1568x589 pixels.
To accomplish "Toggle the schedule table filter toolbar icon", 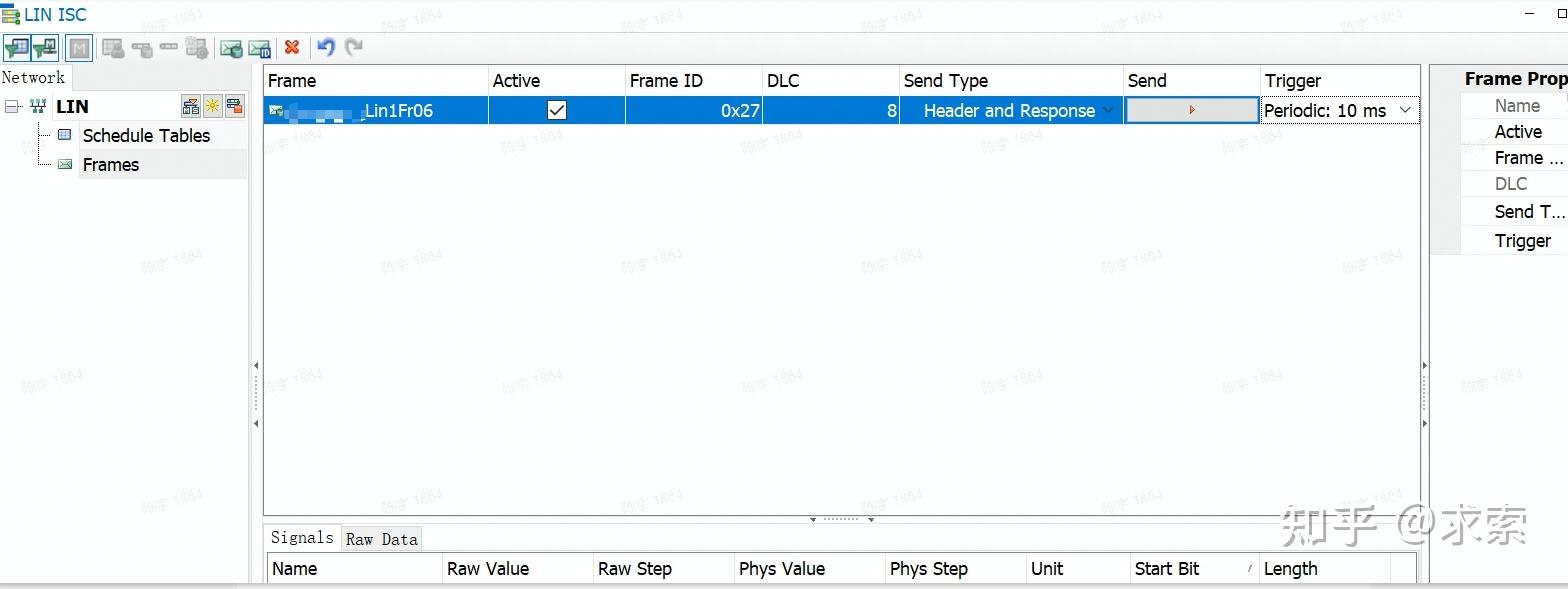I will click(17, 47).
